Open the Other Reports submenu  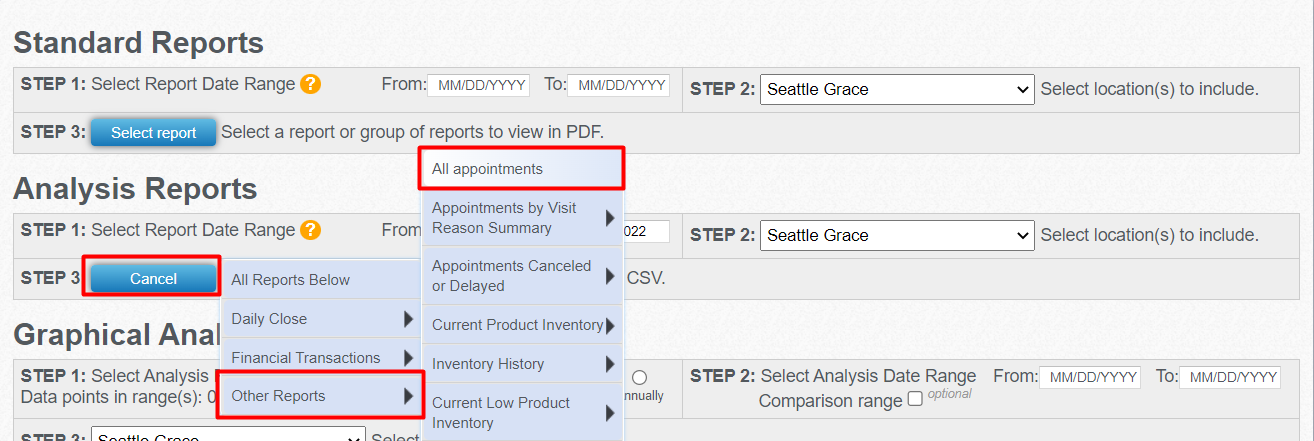pos(321,396)
